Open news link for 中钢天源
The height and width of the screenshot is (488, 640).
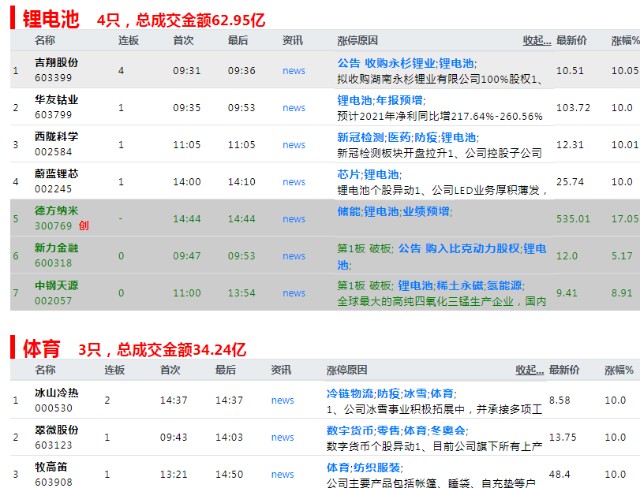tap(293, 293)
